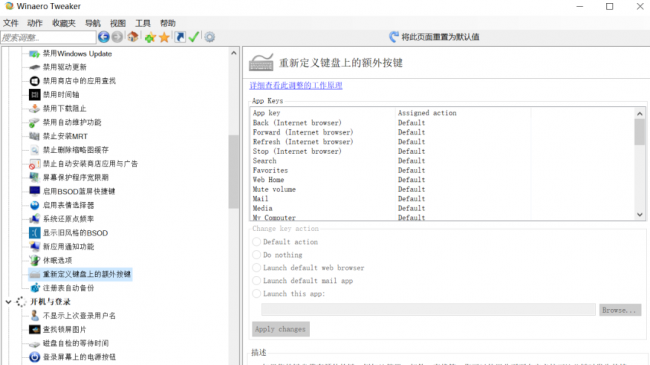Click the add to favorites star-plus icon
650x365 pixels.
click(x=150, y=38)
